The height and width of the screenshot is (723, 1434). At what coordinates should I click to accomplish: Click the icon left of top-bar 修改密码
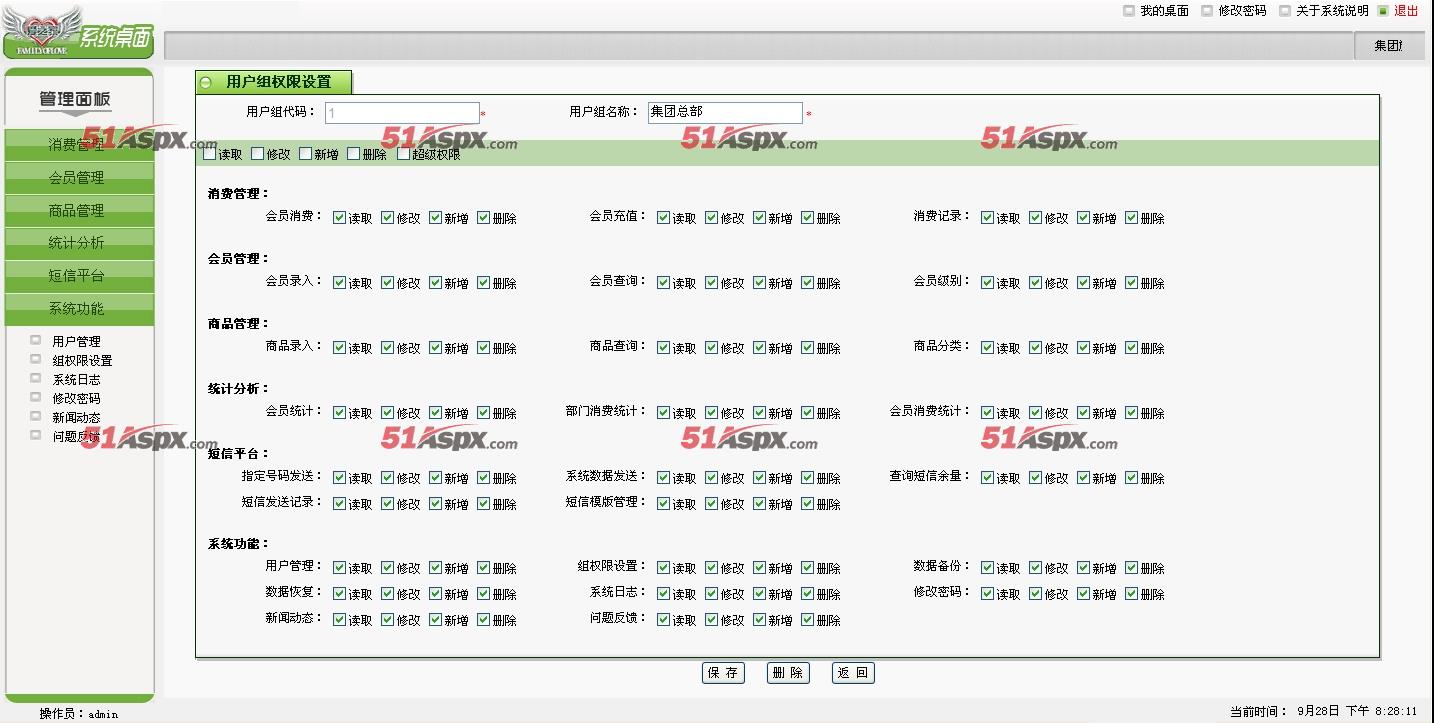coord(1207,11)
